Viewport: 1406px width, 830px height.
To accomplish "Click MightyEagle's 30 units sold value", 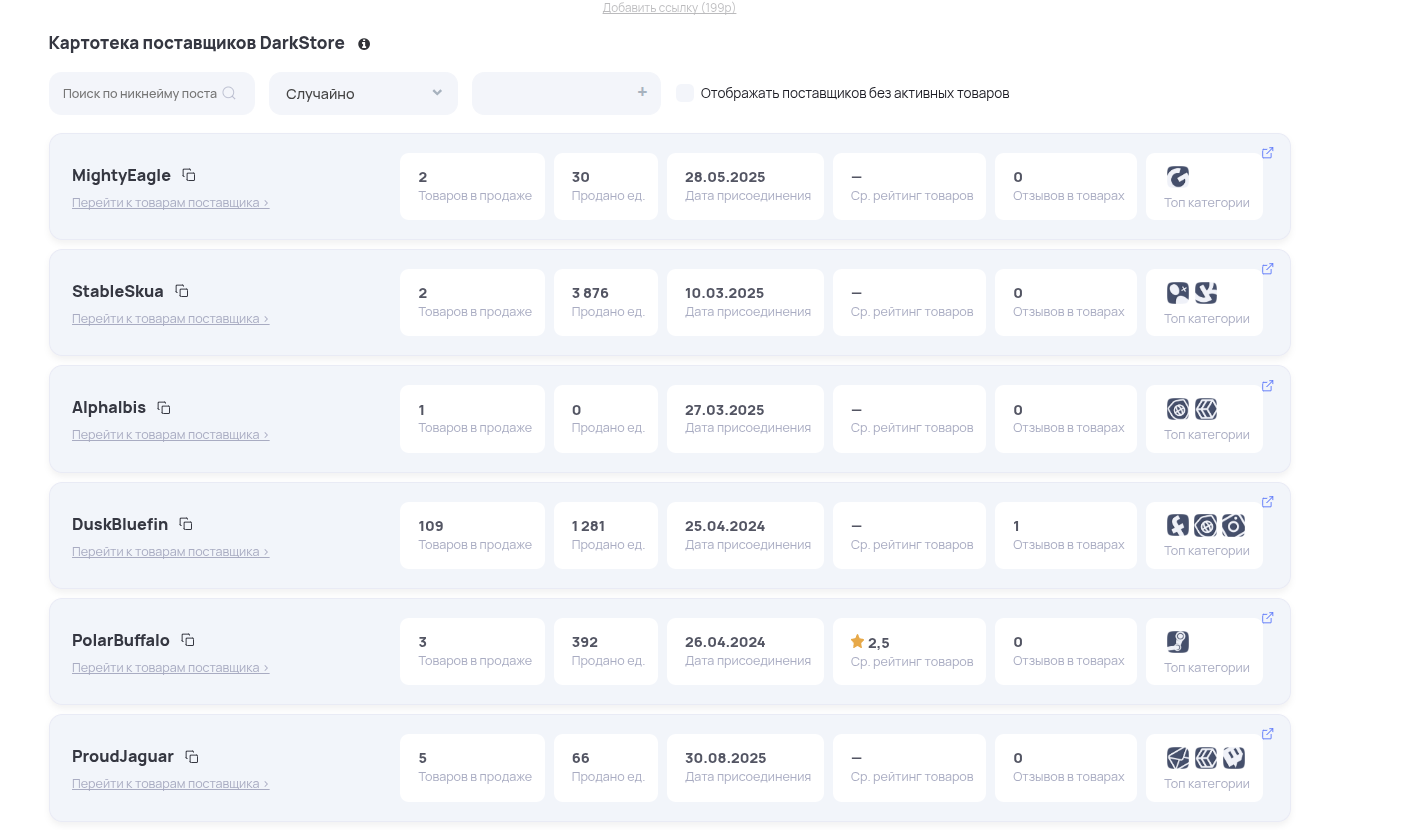I will point(581,177).
